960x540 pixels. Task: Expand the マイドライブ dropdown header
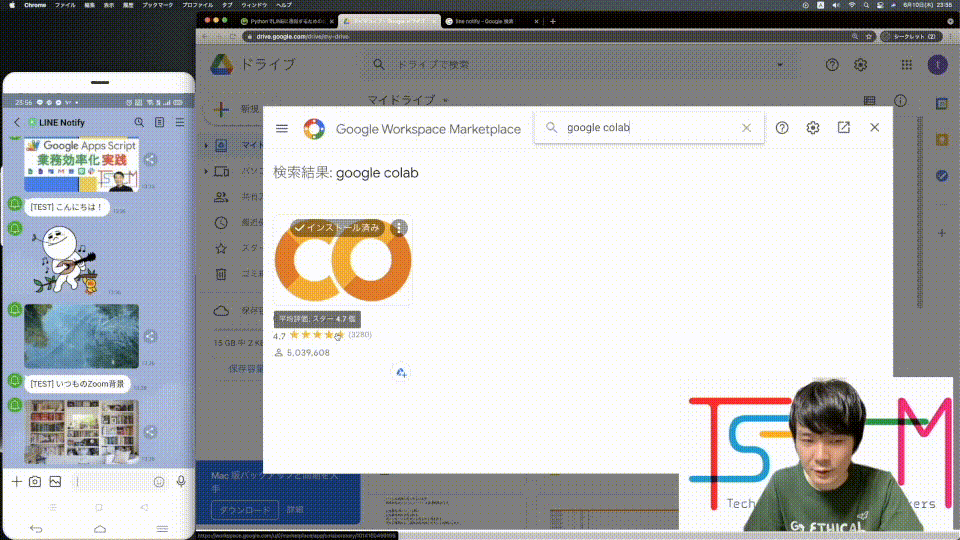coord(407,100)
